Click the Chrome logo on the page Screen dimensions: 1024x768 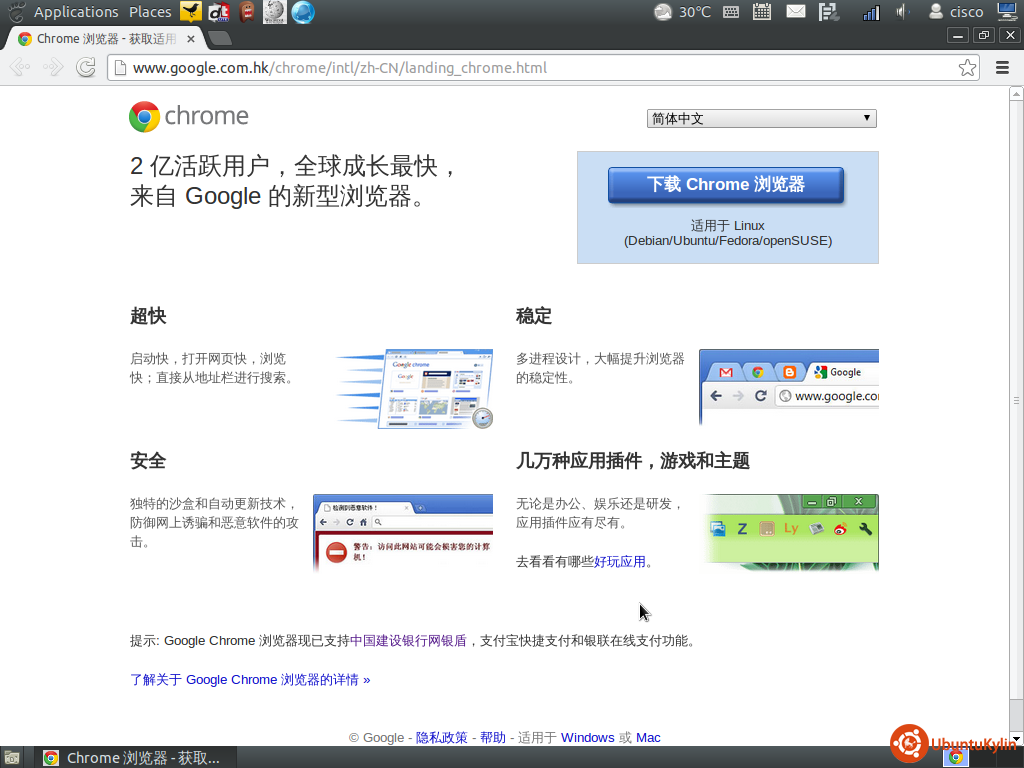point(189,116)
